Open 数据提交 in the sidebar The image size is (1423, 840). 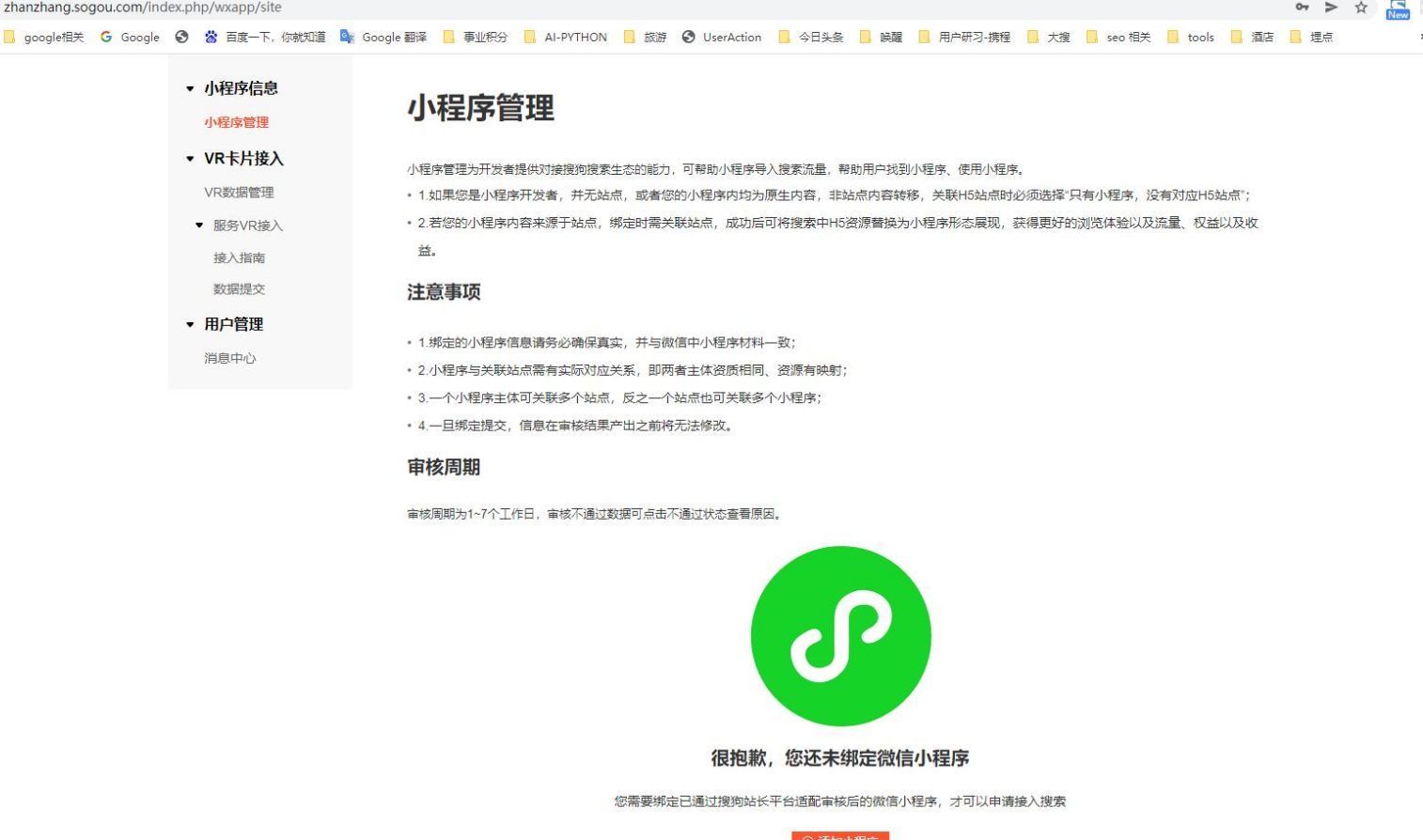[x=239, y=289]
